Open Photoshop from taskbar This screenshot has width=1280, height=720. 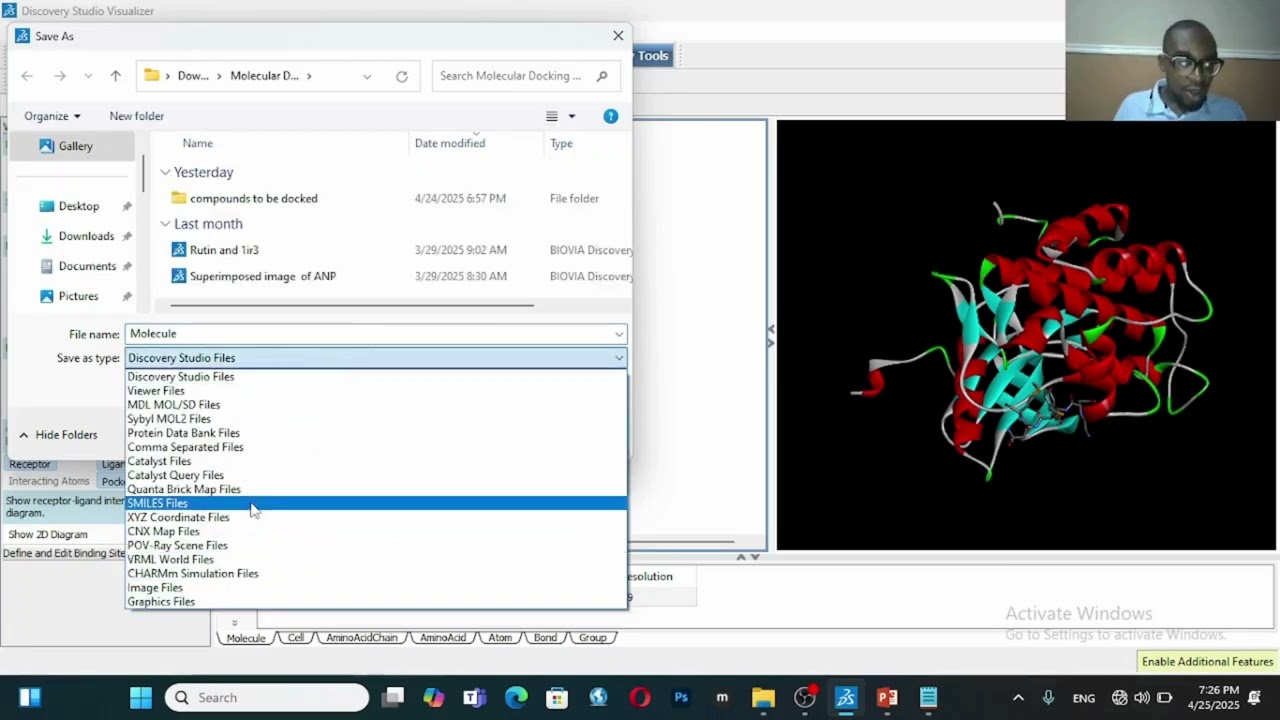click(x=681, y=698)
